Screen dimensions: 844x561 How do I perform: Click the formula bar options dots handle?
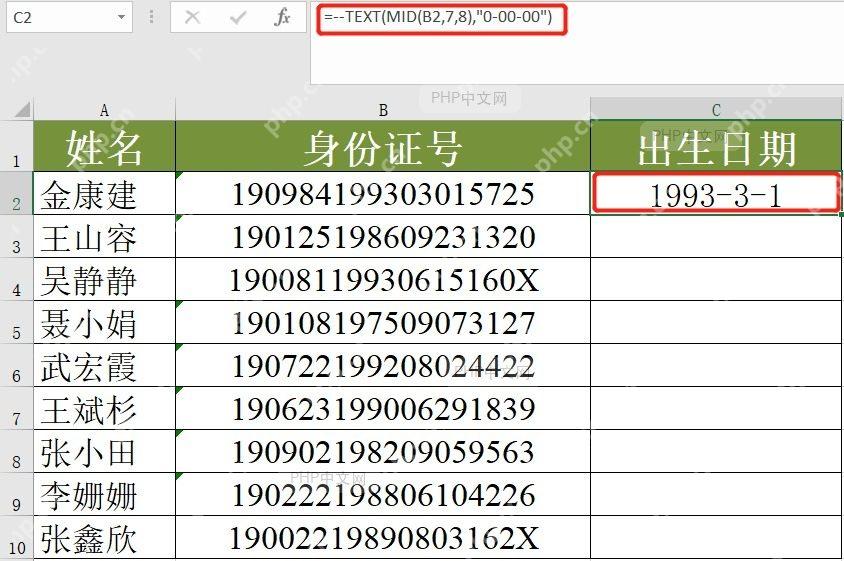[152, 17]
